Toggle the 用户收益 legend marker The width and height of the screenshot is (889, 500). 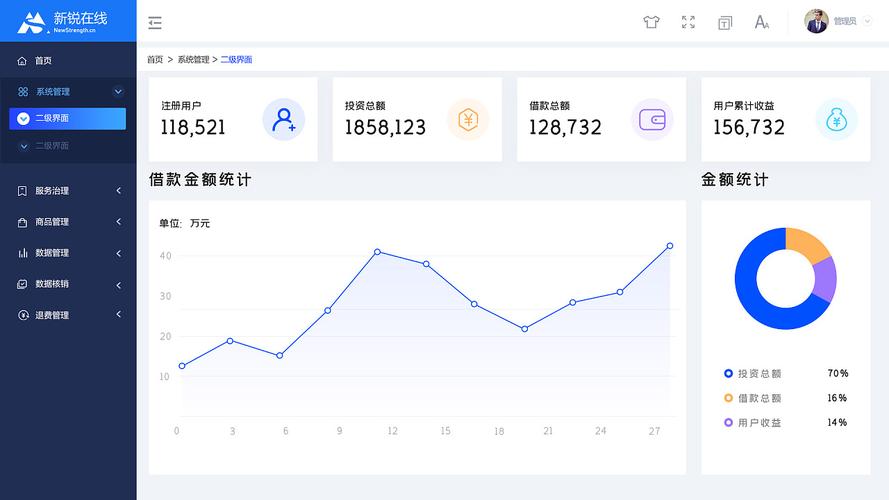(x=729, y=422)
